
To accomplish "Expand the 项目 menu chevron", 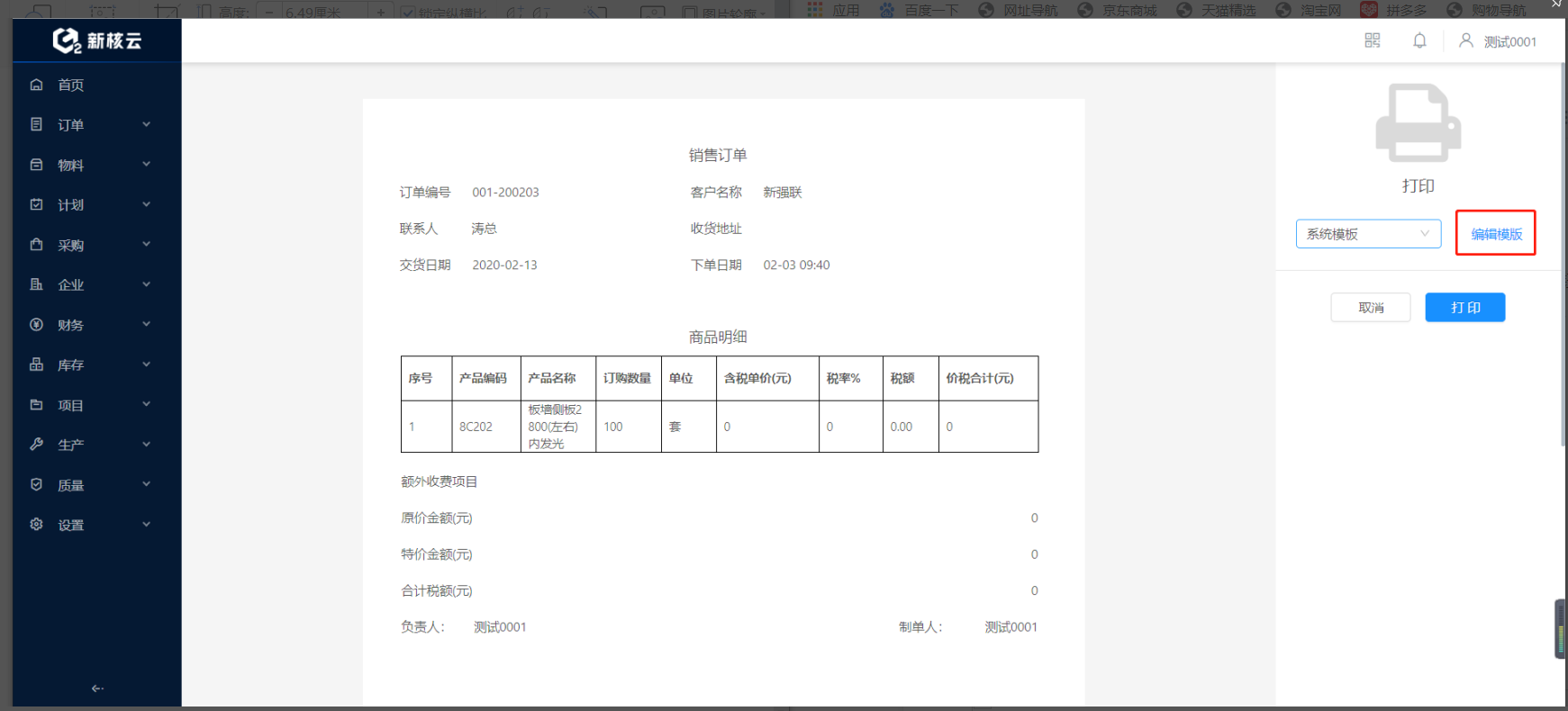I will coord(146,405).
